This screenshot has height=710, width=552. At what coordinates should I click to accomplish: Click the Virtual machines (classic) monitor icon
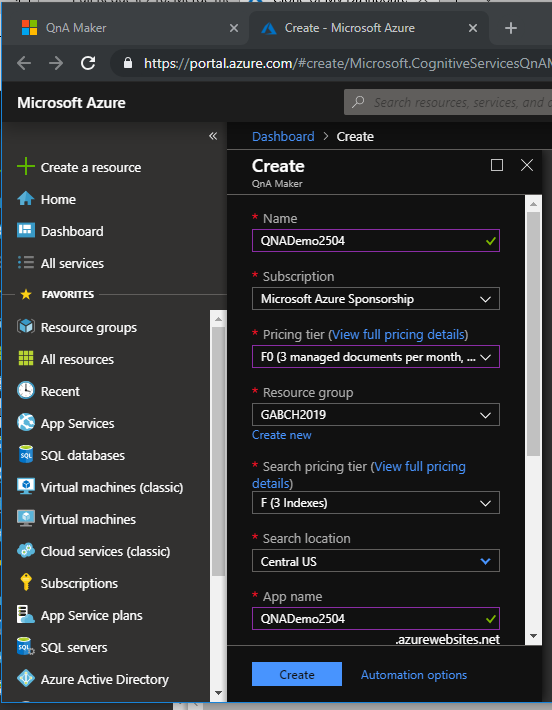26,486
